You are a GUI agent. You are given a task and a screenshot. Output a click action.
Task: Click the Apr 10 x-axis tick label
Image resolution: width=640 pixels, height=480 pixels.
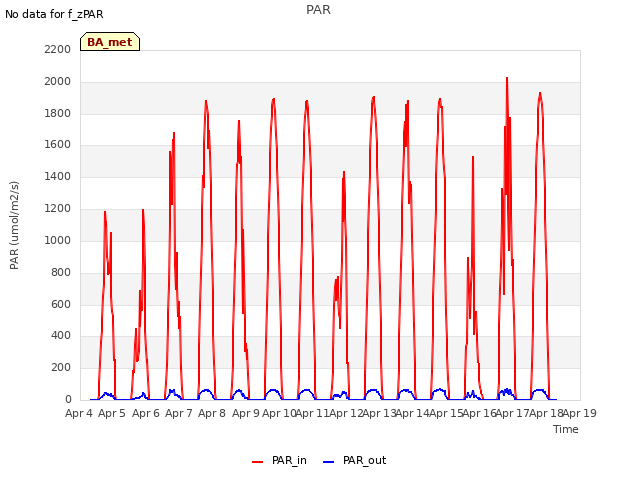click(279, 413)
